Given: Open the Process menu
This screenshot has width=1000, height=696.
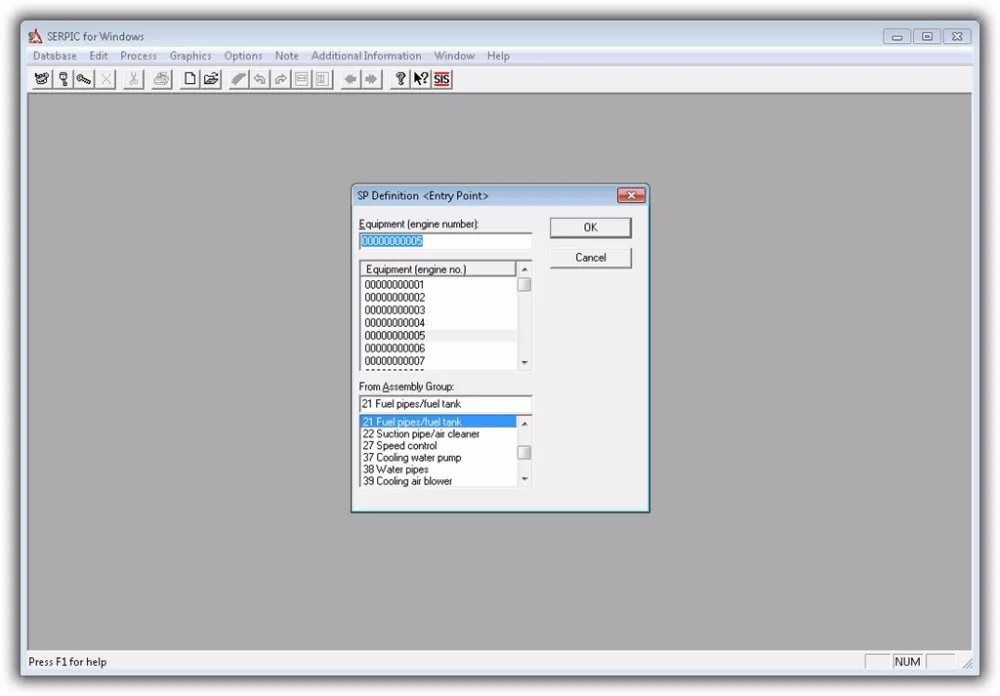Looking at the screenshot, I should coord(138,56).
